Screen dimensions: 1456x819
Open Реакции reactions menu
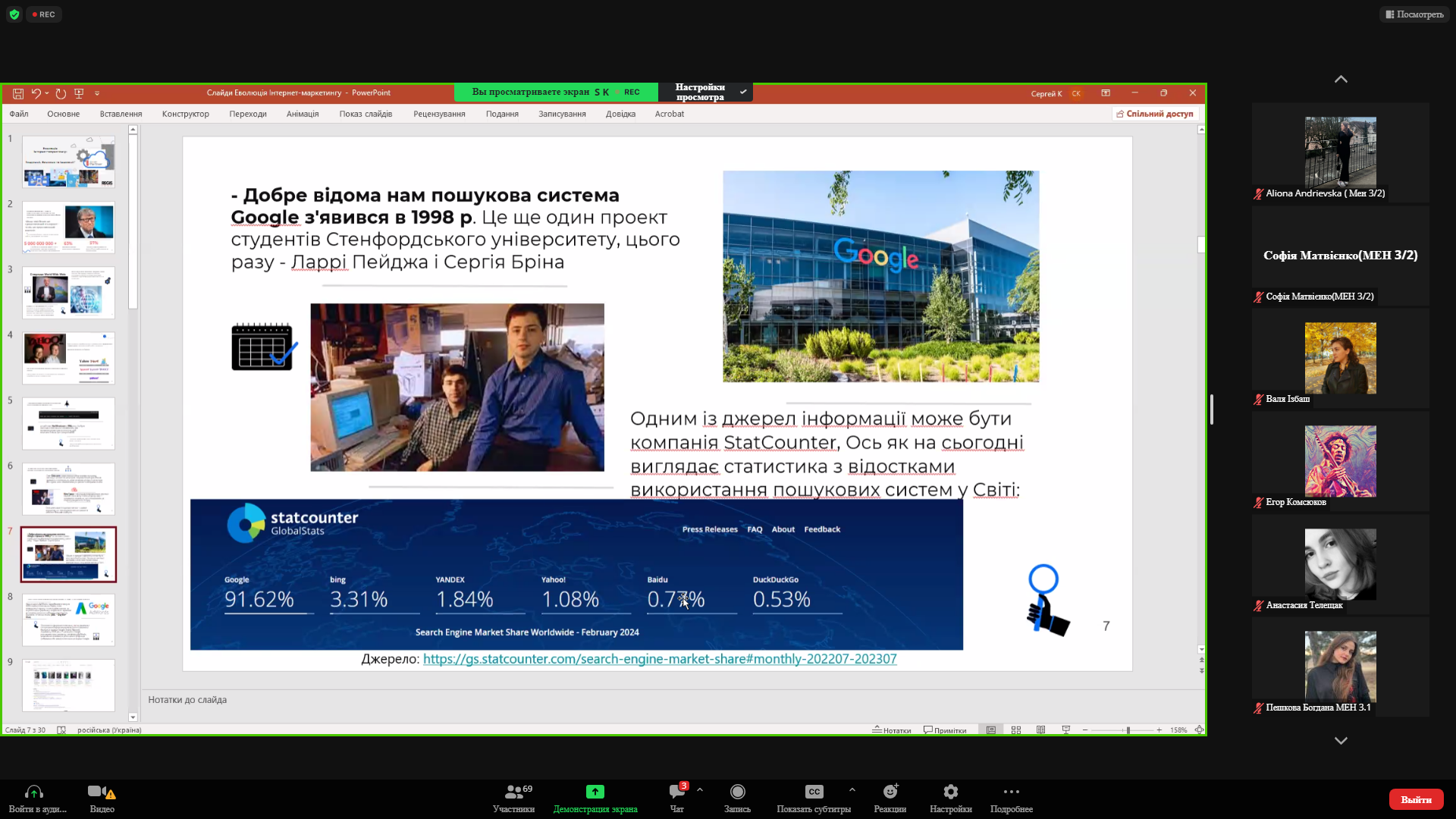tap(890, 799)
